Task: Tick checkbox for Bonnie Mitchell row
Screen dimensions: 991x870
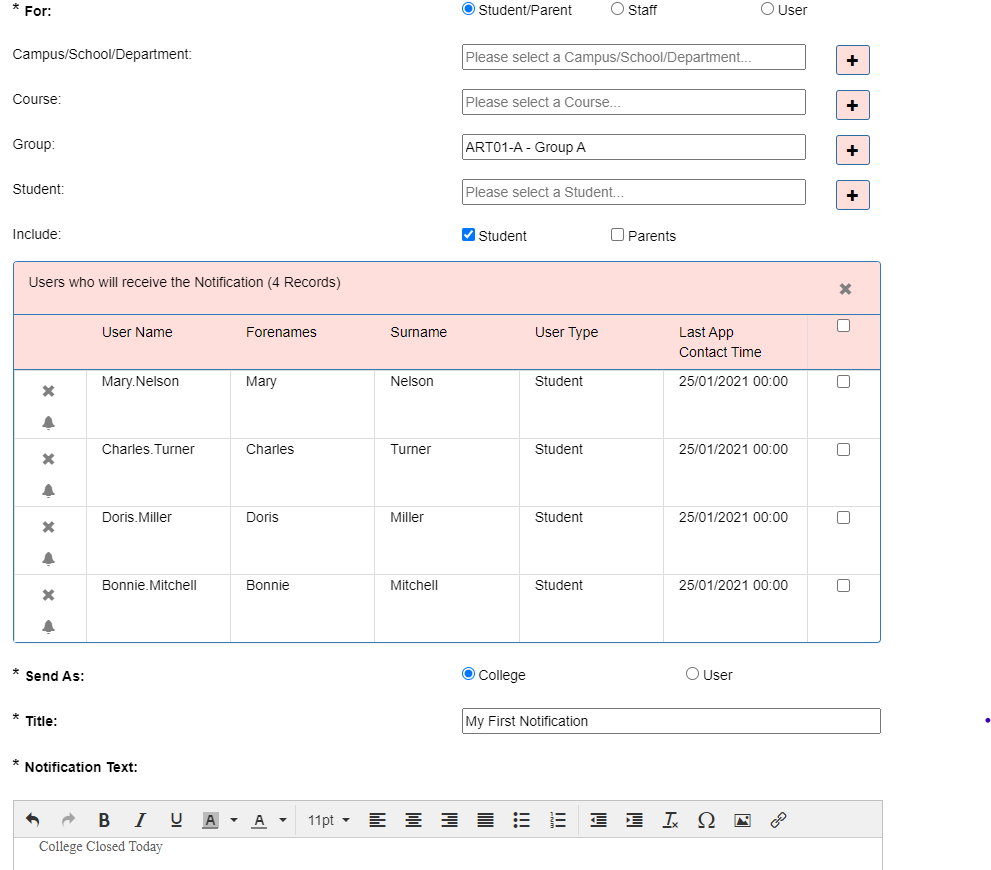Action: click(x=843, y=586)
